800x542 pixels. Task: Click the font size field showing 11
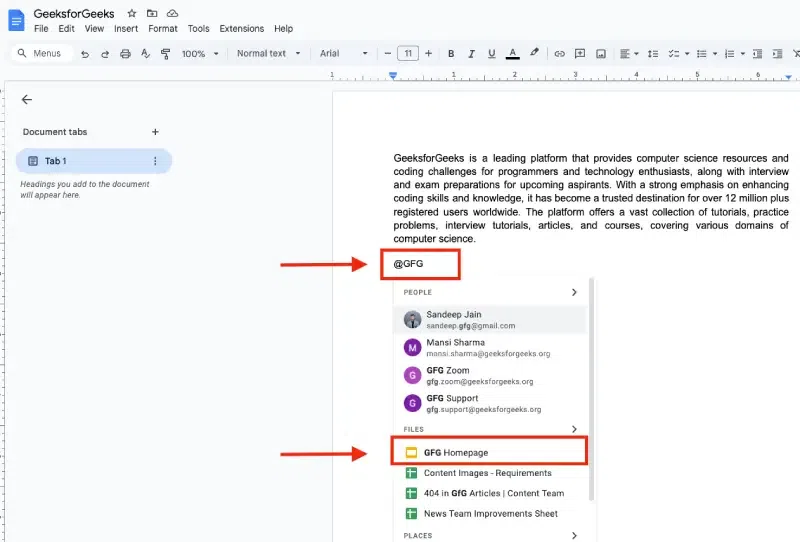click(x=408, y=53)
